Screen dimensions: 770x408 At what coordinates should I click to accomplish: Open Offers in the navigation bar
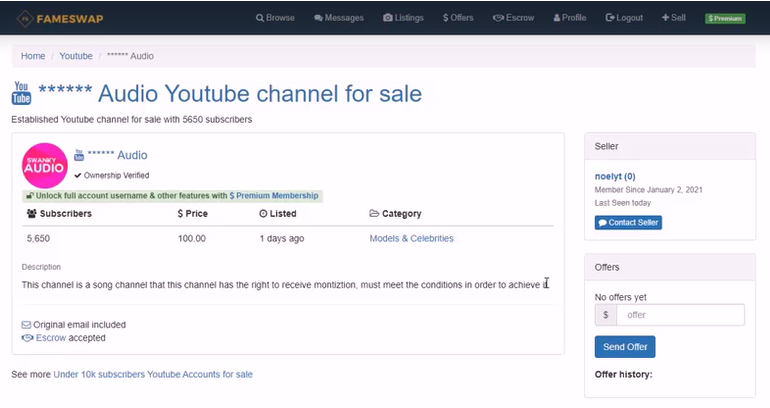click(458, 18)
